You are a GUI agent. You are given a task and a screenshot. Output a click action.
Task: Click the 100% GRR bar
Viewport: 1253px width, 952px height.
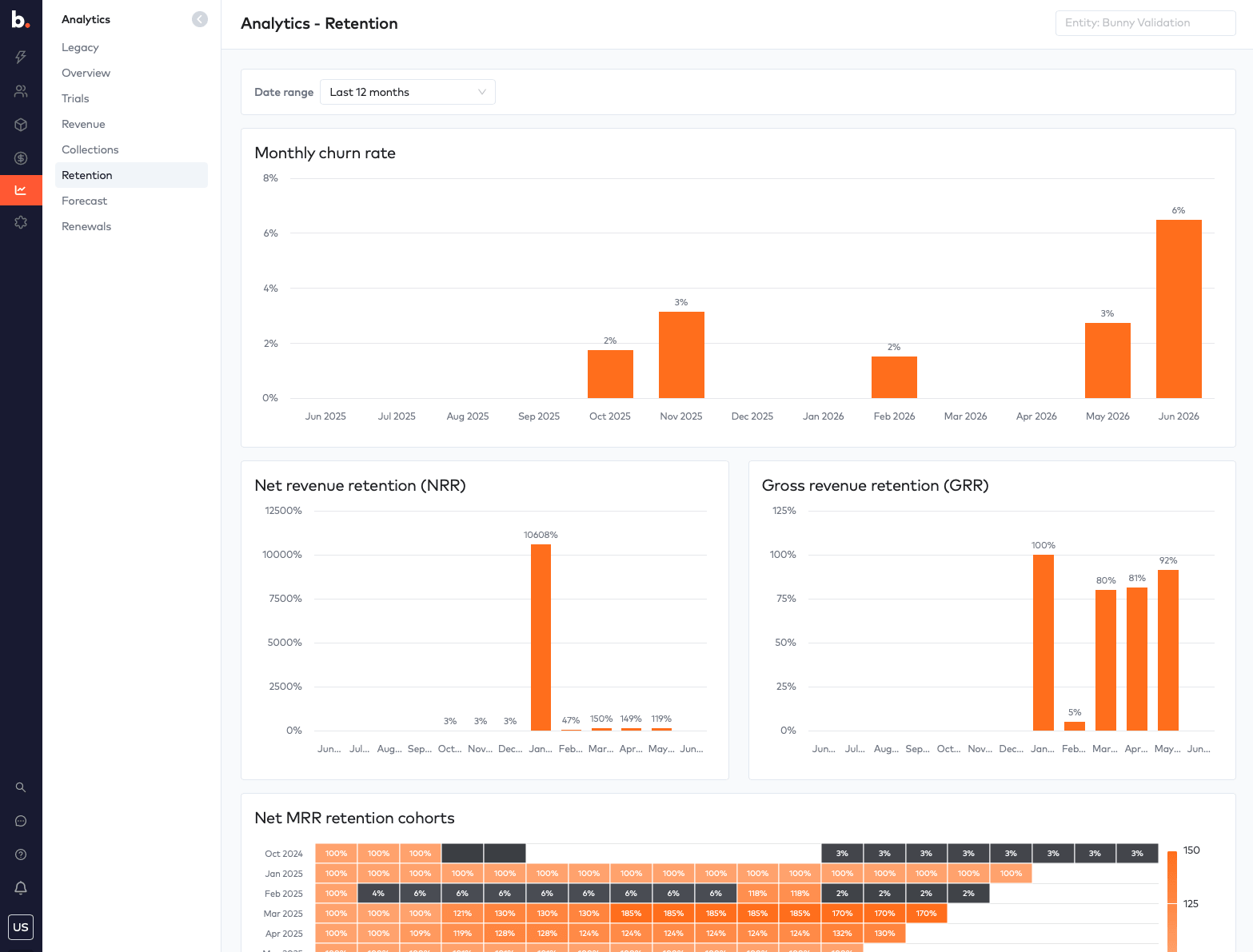tap(1044, 643)
